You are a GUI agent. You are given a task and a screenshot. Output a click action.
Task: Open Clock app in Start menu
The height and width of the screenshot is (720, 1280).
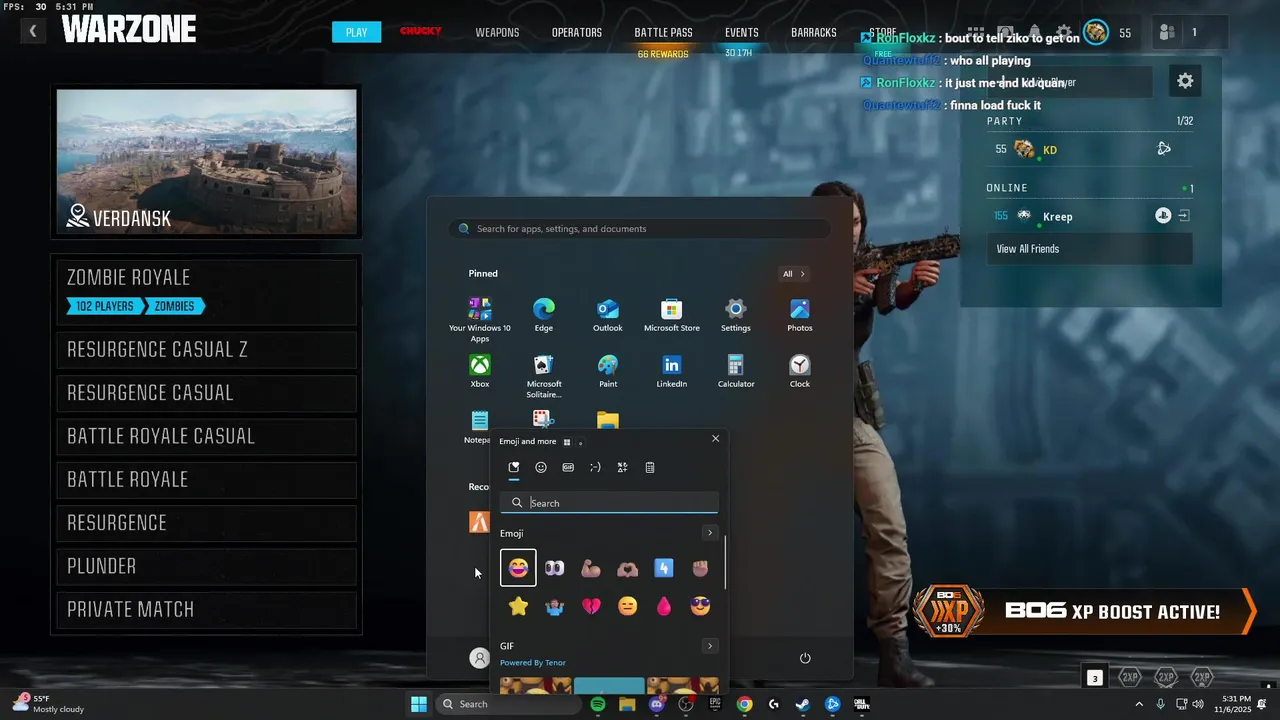coord(800,371)
